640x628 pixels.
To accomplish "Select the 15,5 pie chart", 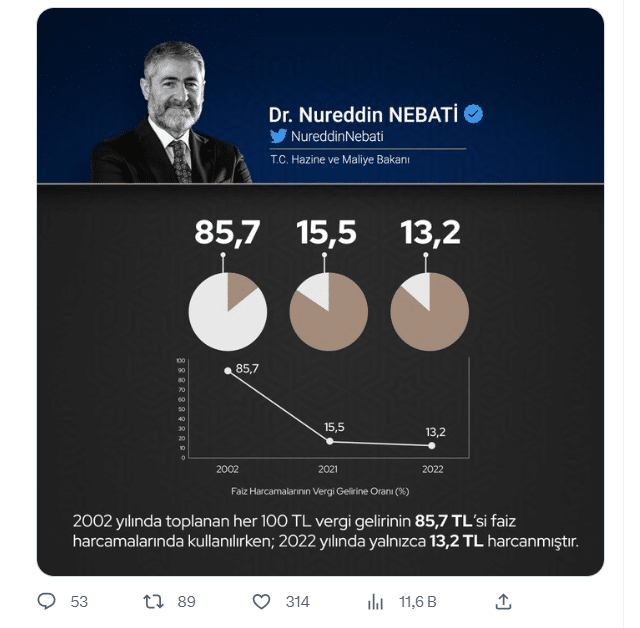I will 329,312.
